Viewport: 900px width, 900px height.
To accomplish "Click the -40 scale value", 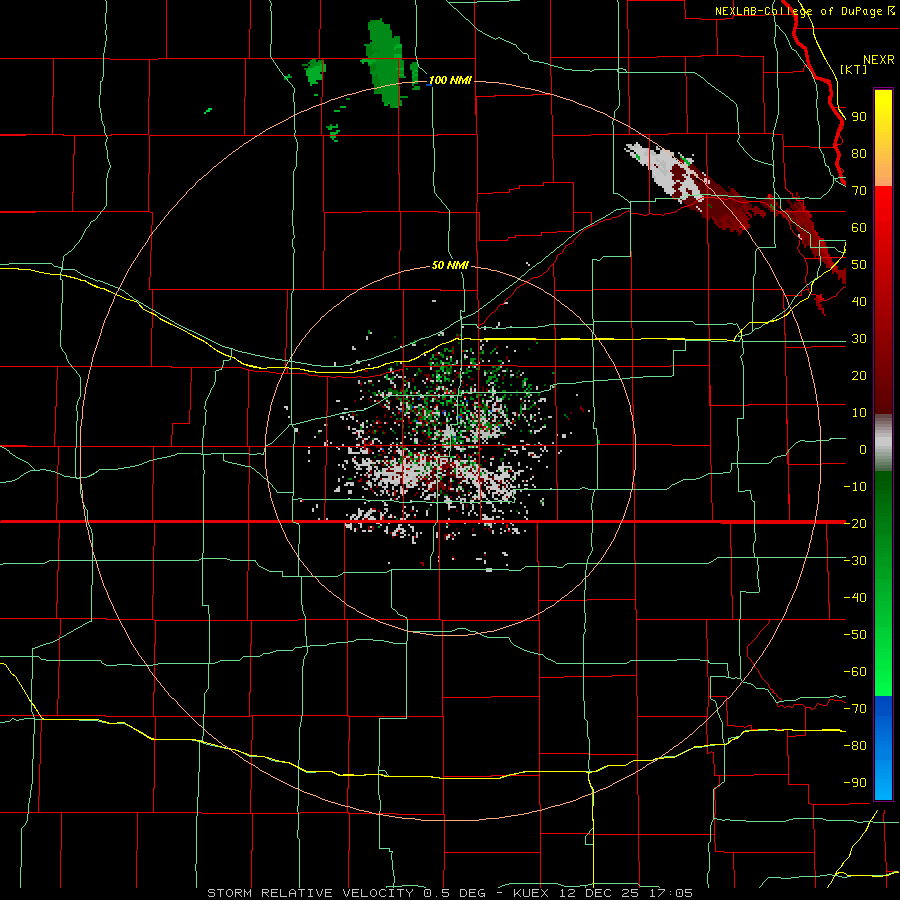I will tap(855, 598).
